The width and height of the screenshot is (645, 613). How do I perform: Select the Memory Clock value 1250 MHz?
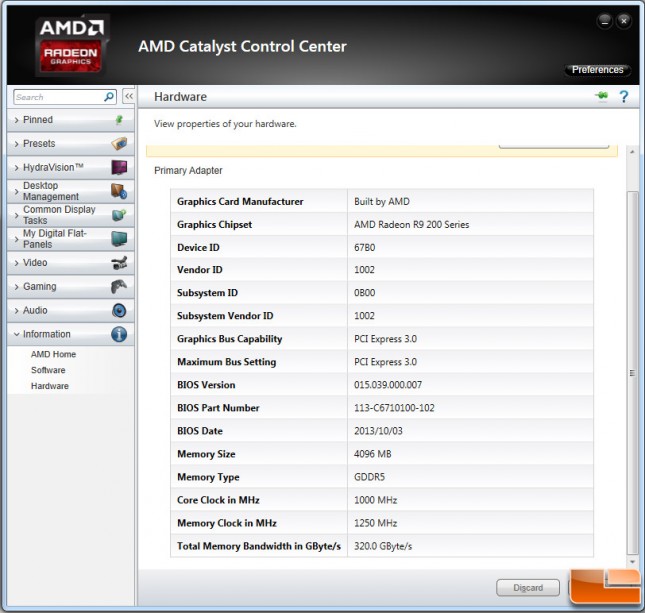375,523
